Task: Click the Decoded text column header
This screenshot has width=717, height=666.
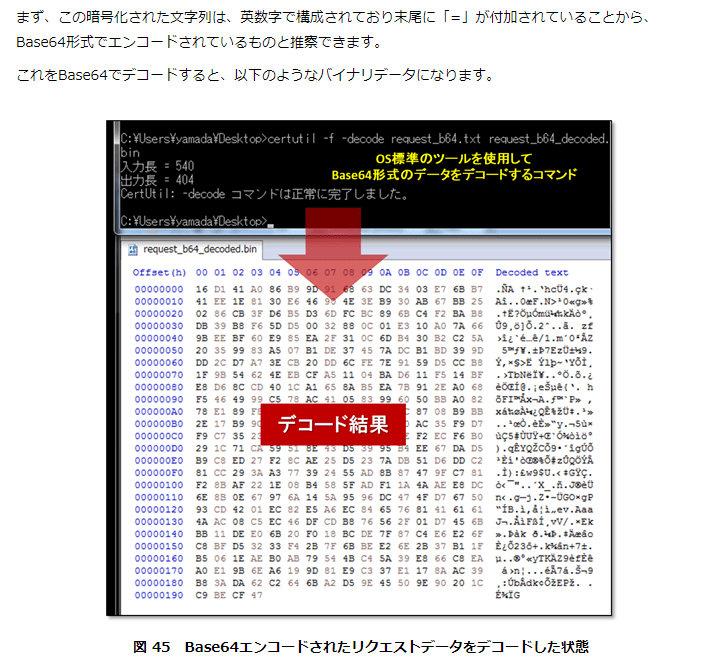Action: (531, 273)
